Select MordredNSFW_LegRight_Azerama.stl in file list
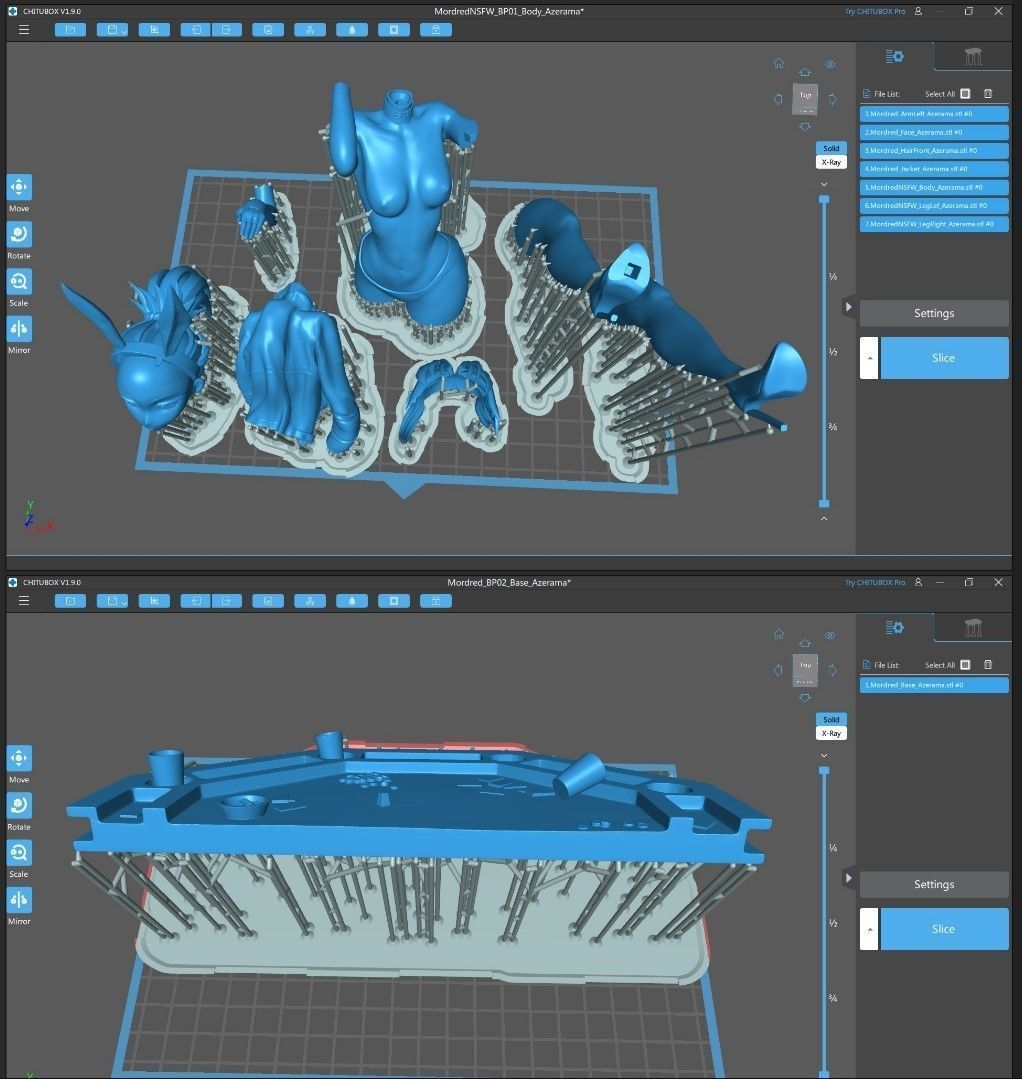The image size is (1022, 1079). coord(934,224)
